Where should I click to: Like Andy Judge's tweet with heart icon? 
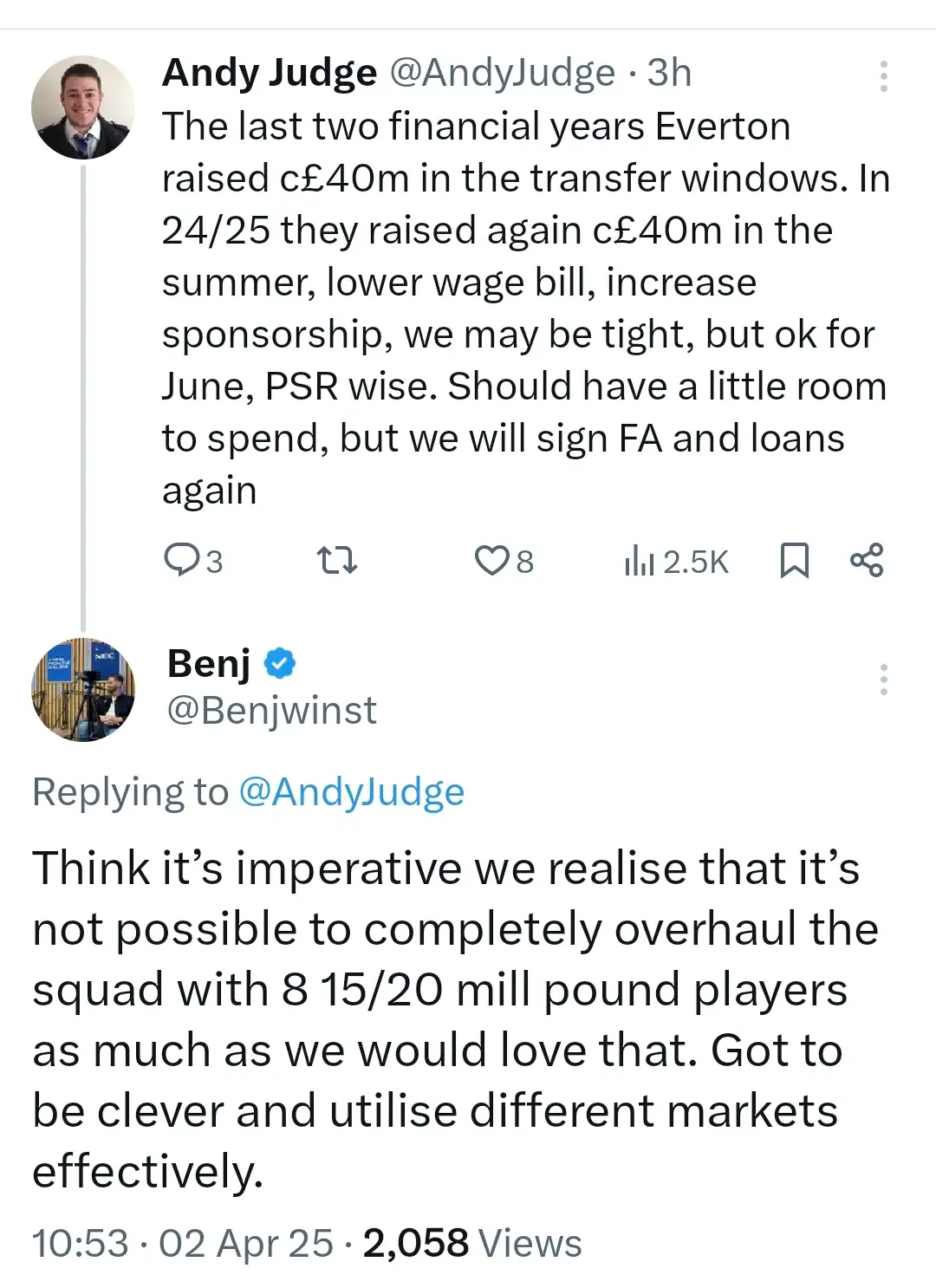pyautogui.click(x=491, y=560)
